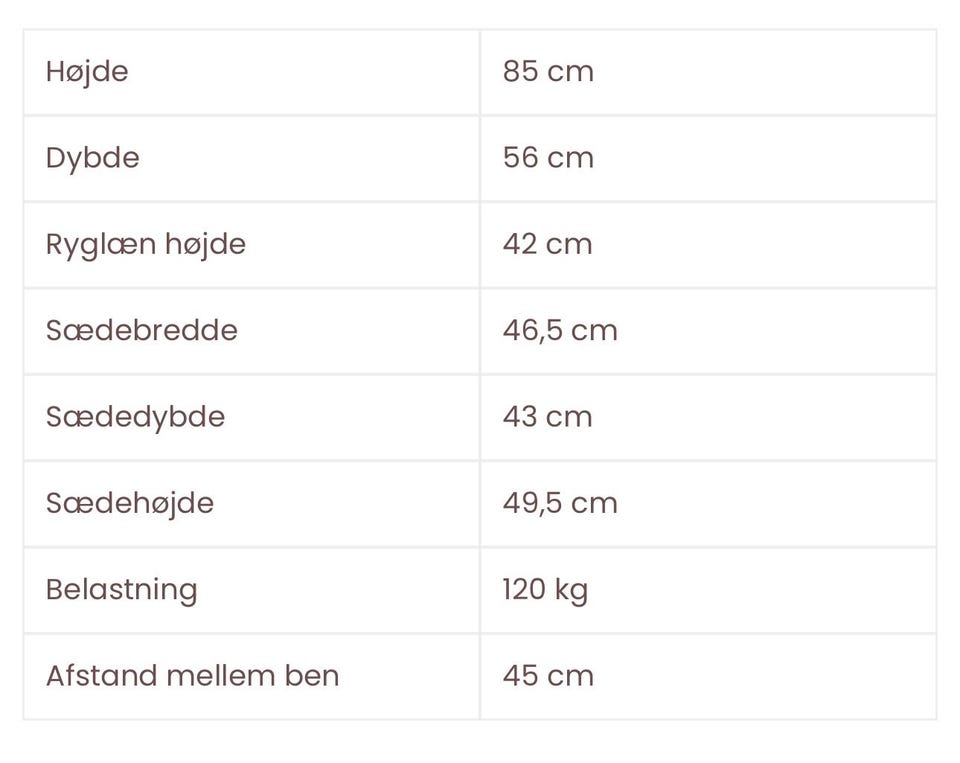This screenshot has width=960, height=763.
Task: Select the 43 cm seat depth value
Action: [547, 416]
